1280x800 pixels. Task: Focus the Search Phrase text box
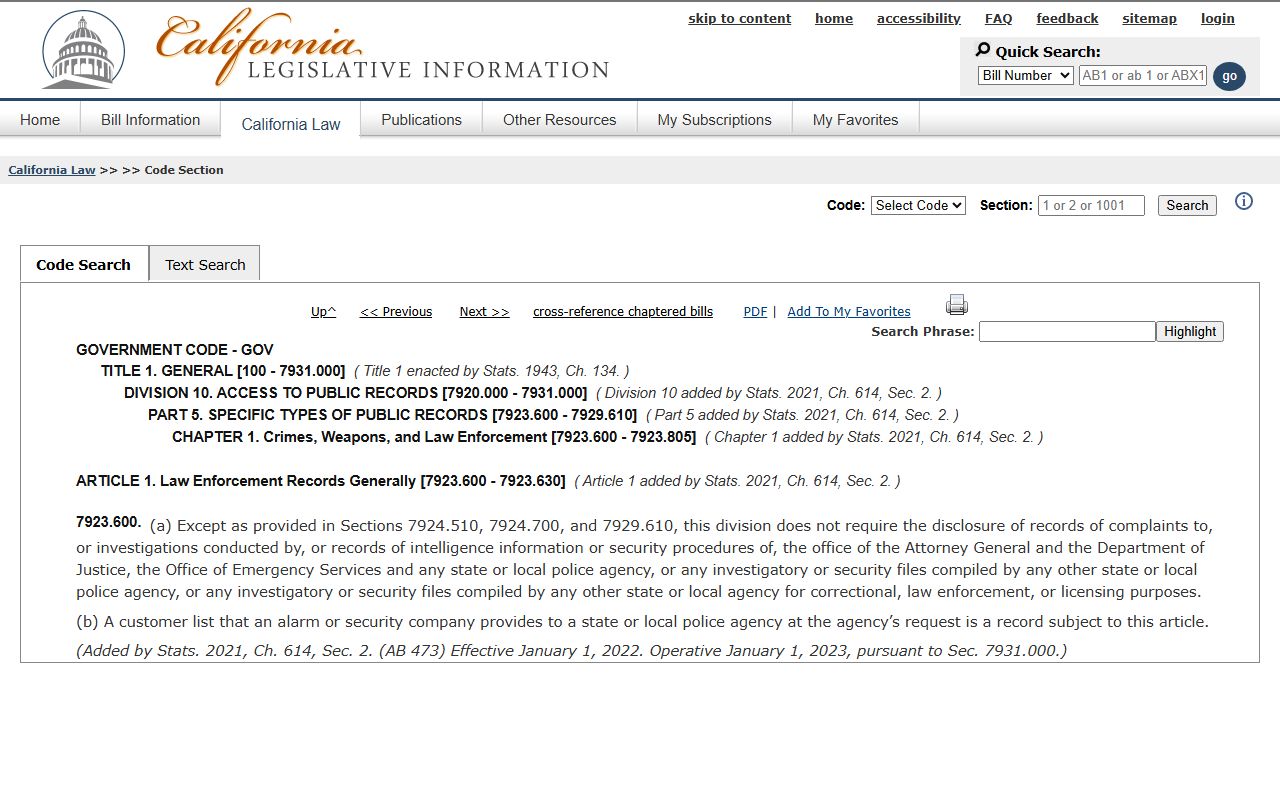pyautogui.click(x=1067, y=331)
